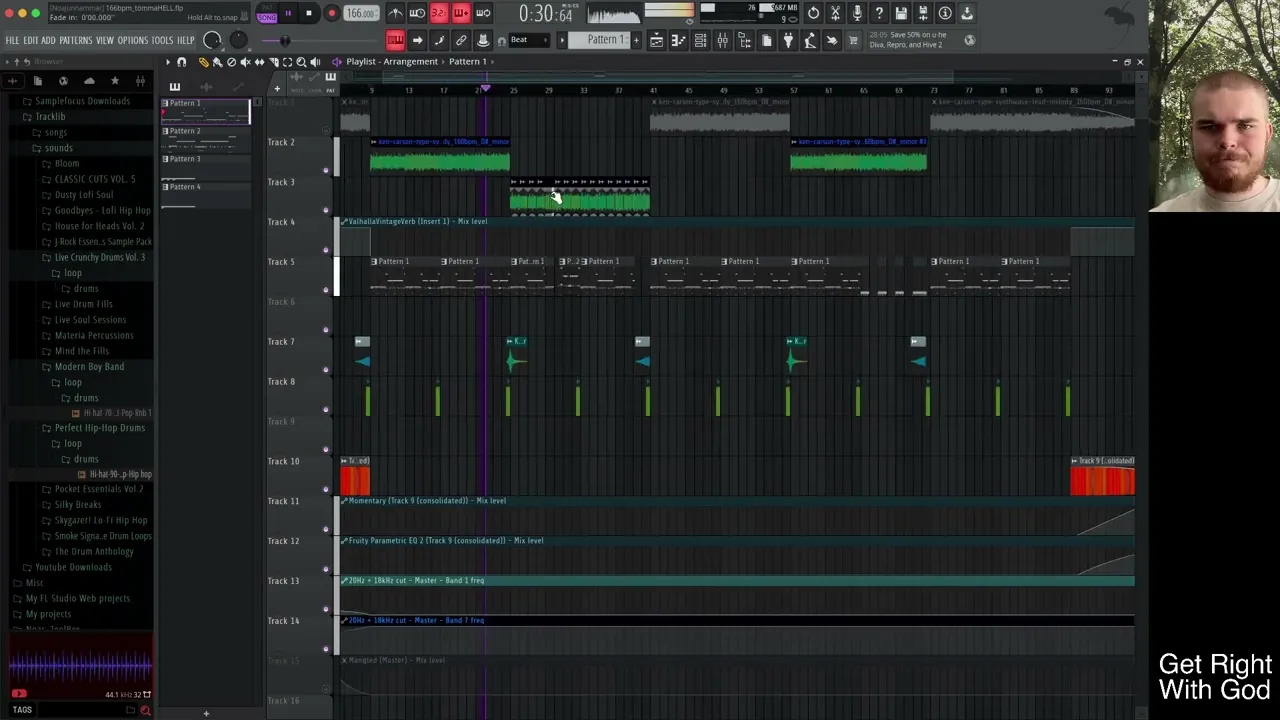1280x720 pixels.
Task: Select the Zoom tool in Playlist
Action: [x=301, y=62]
